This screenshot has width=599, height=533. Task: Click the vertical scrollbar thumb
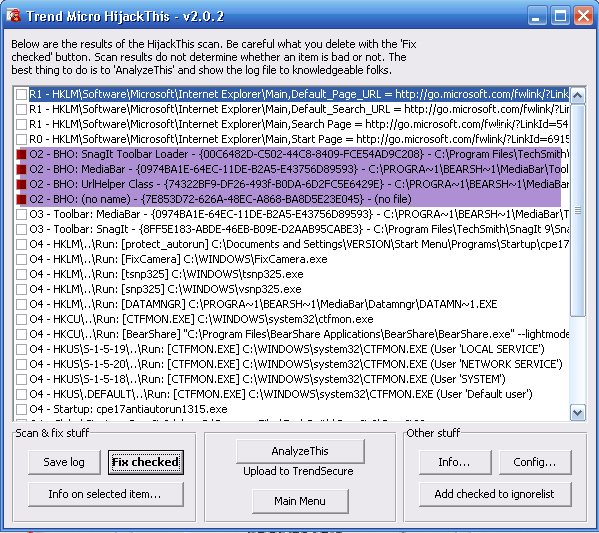pos(578,210)
